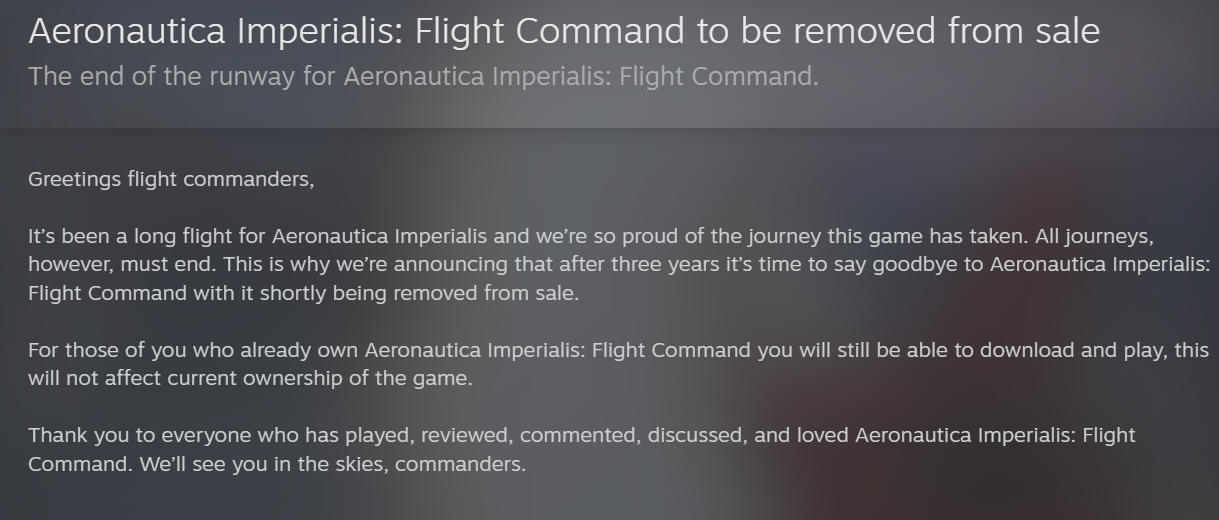Image resolution: width=1219 pixels, height=520 pixels.
Task: Select the subtitle starting "The end of the runway"
Action: pos(423,76)
